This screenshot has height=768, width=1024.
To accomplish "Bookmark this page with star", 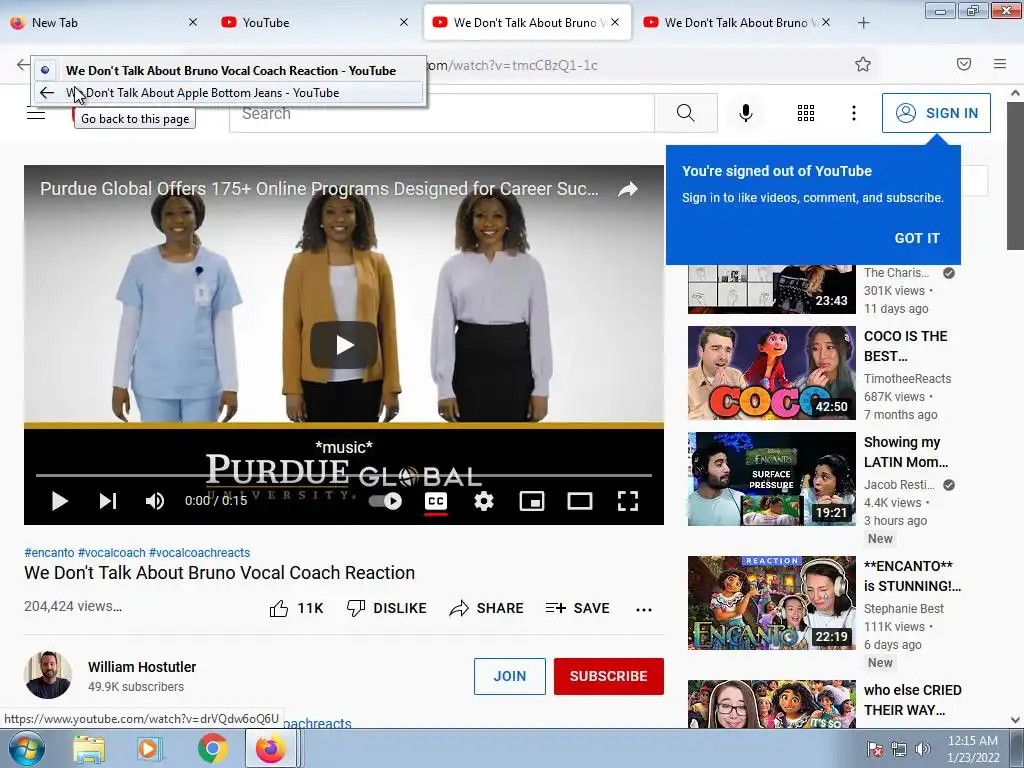I will 863,64.
